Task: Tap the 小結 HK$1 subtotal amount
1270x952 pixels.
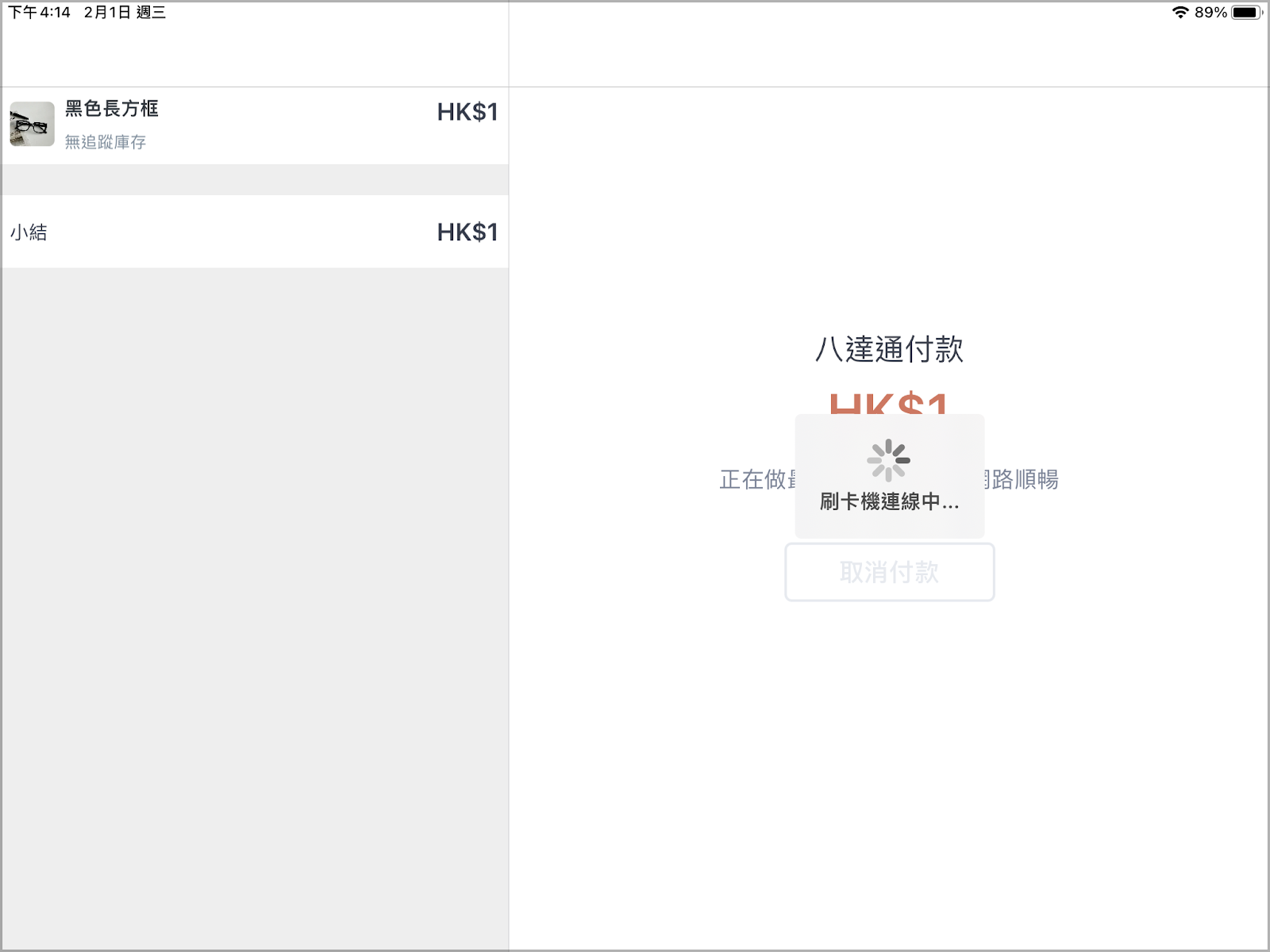Action: click(x=468, y=232)
